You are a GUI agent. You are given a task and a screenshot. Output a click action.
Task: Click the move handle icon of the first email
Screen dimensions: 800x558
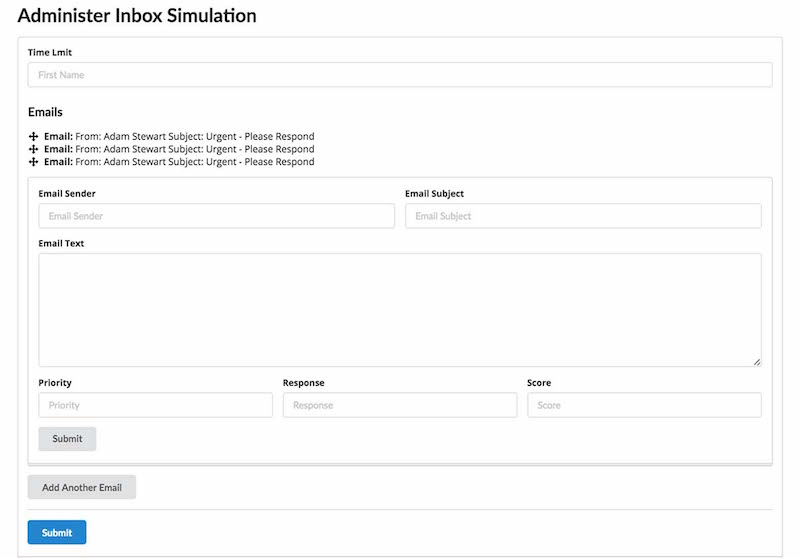coord(33,137)
